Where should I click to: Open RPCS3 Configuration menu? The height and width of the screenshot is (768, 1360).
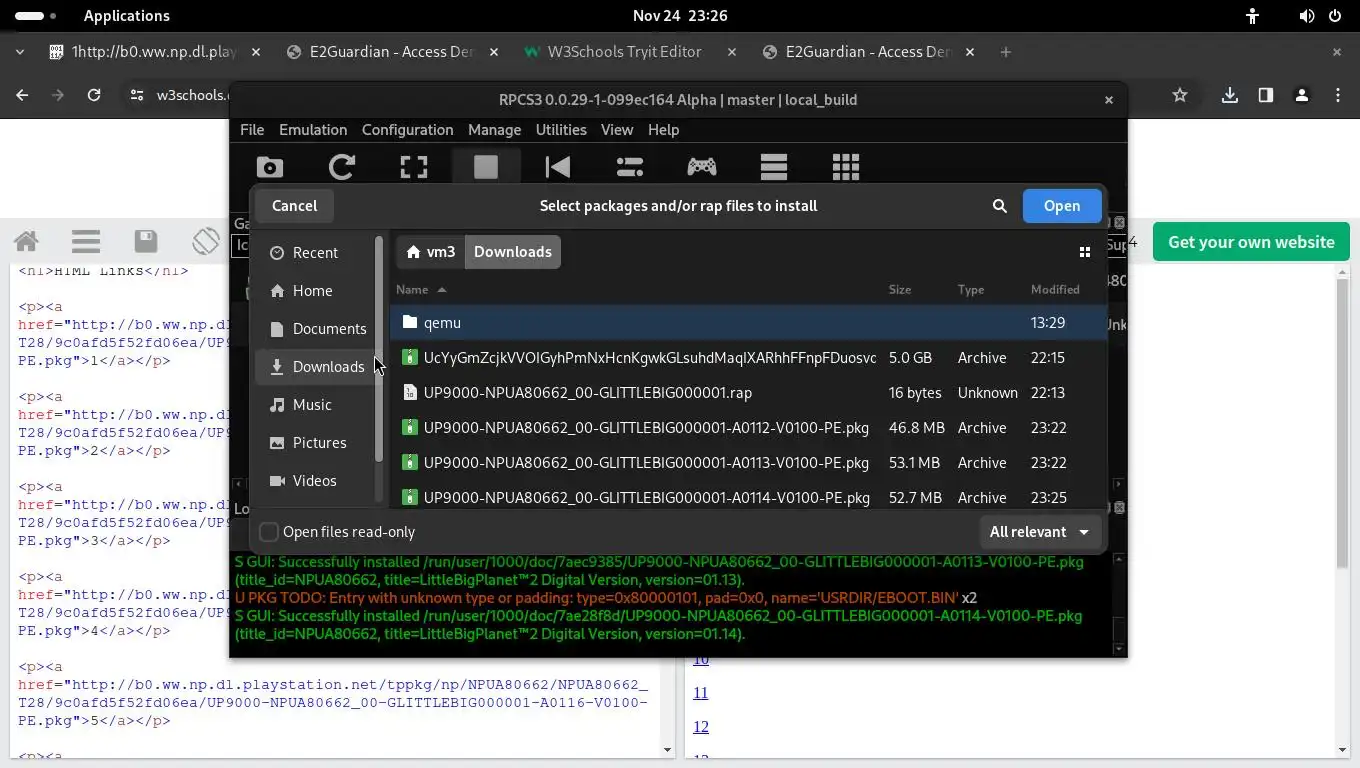click(407, 130)
